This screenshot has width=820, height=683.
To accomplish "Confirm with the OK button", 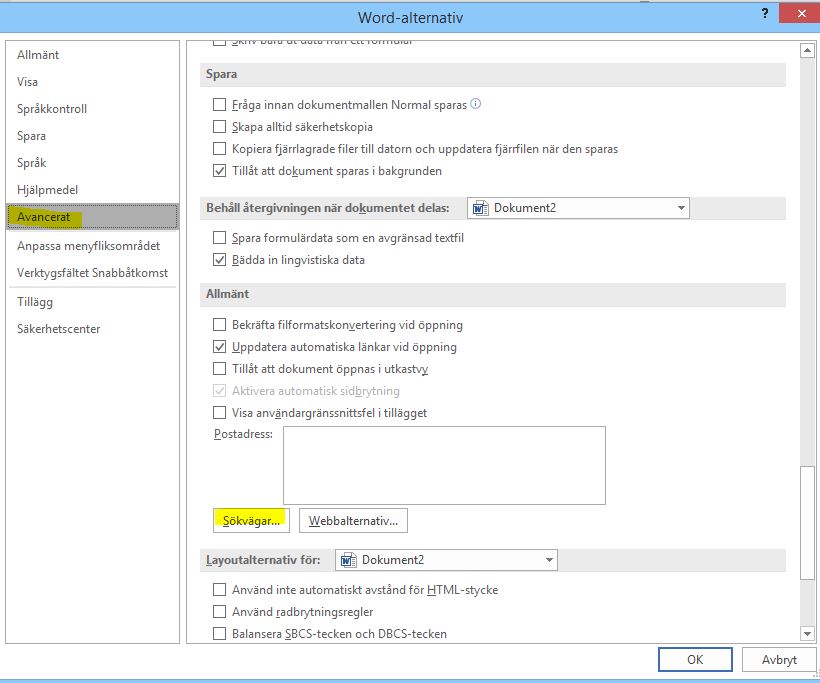I will (695, 659).
